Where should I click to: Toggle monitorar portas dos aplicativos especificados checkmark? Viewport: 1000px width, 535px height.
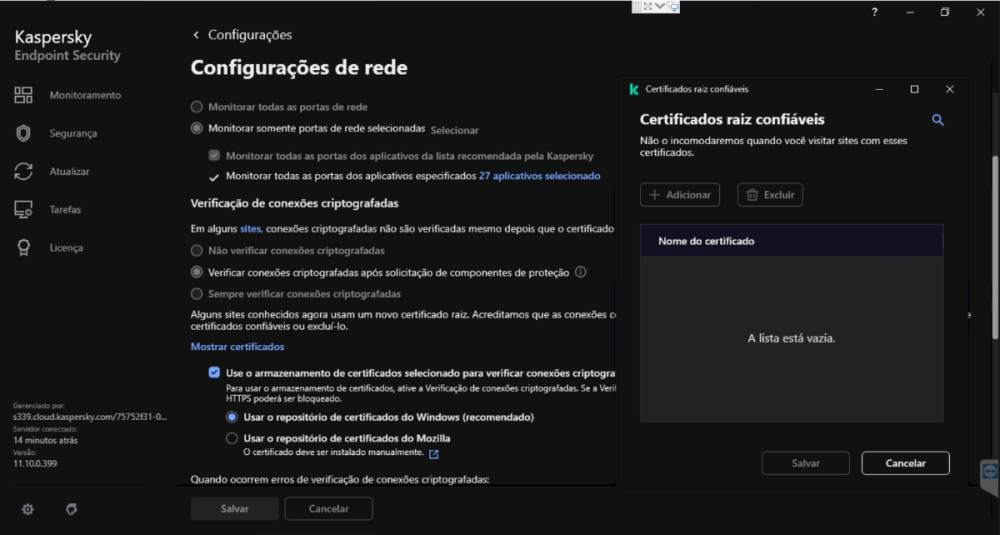(x=214, y=177)
